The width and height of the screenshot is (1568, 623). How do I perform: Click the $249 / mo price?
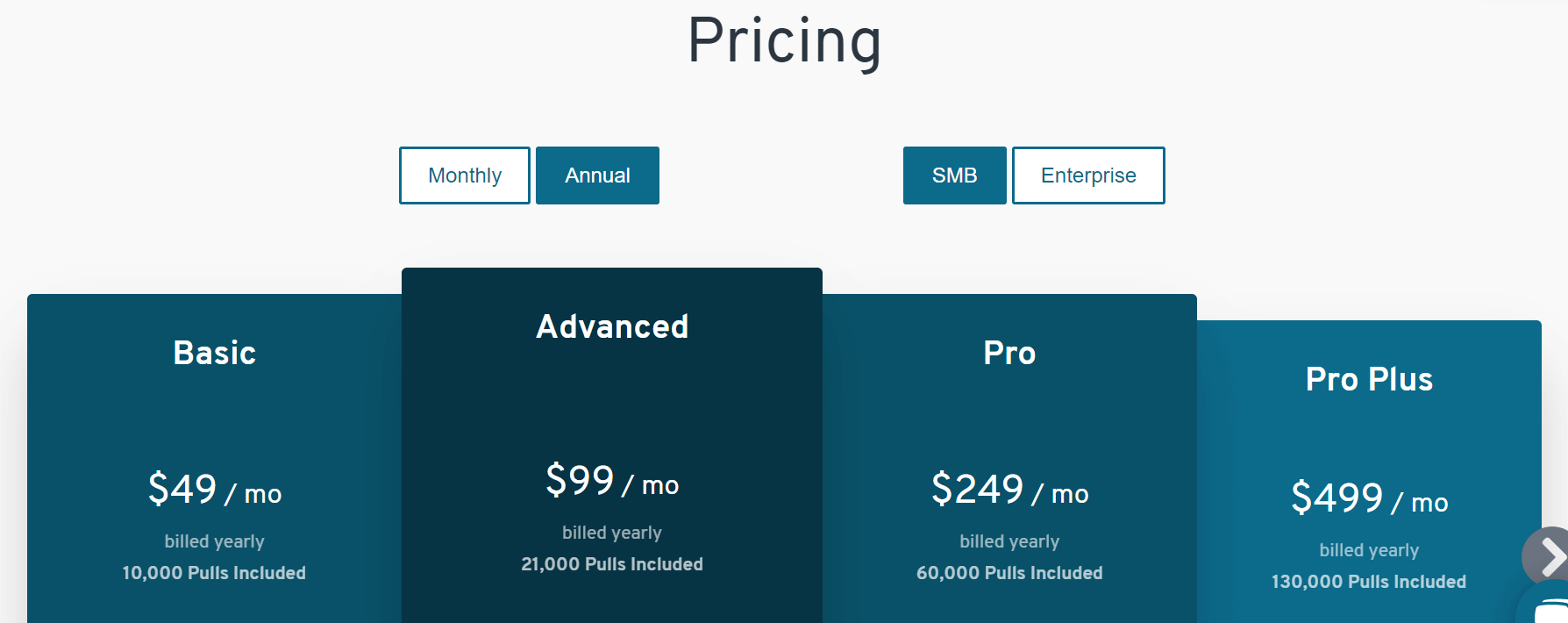1009,490
